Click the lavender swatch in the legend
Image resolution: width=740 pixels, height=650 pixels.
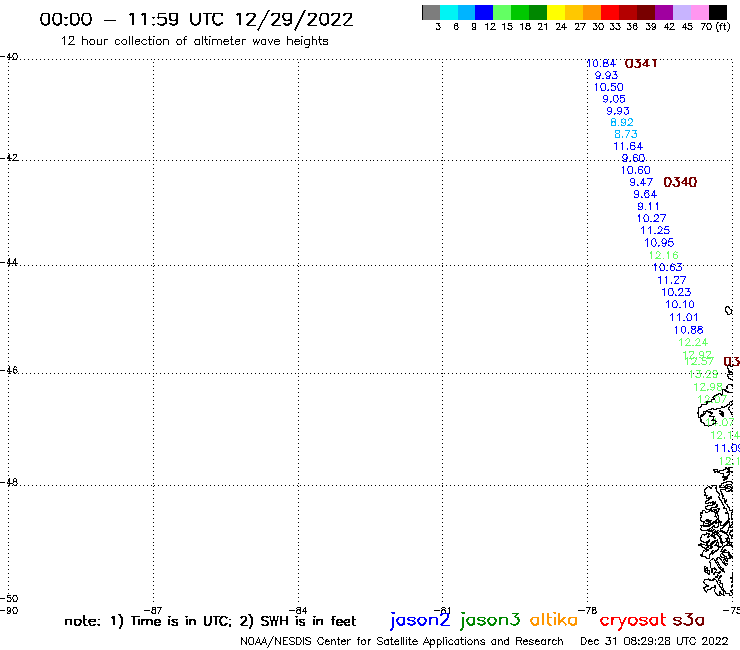[x=681, y=12]
